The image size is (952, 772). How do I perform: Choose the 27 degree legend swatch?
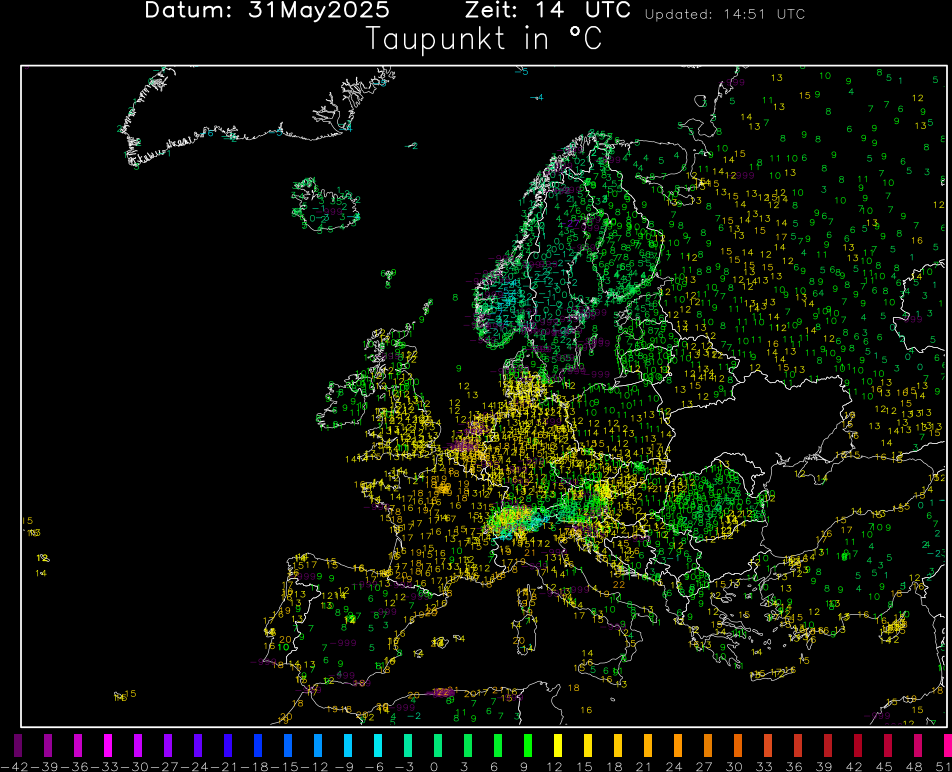(709, 745)
